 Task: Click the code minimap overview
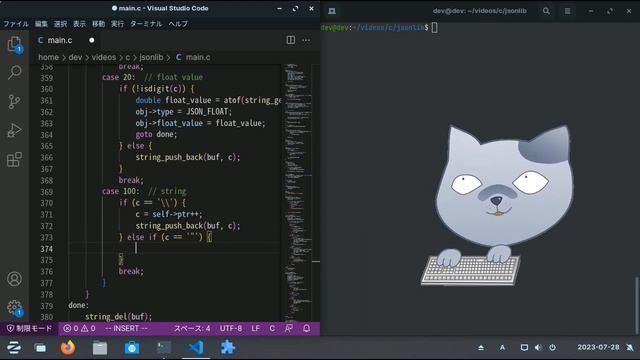coord(298,192)
